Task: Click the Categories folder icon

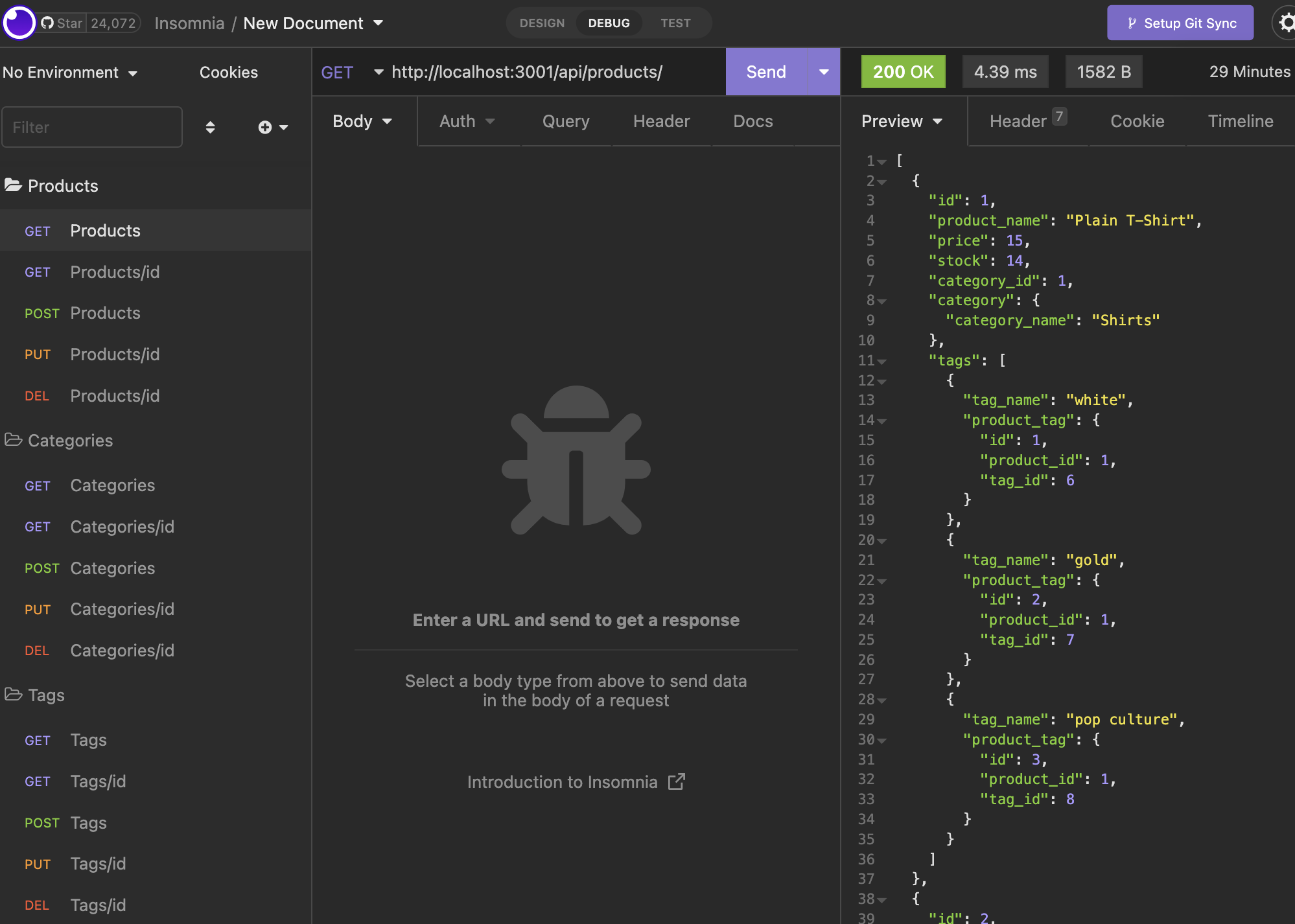Action: click(x=12, y=440)
